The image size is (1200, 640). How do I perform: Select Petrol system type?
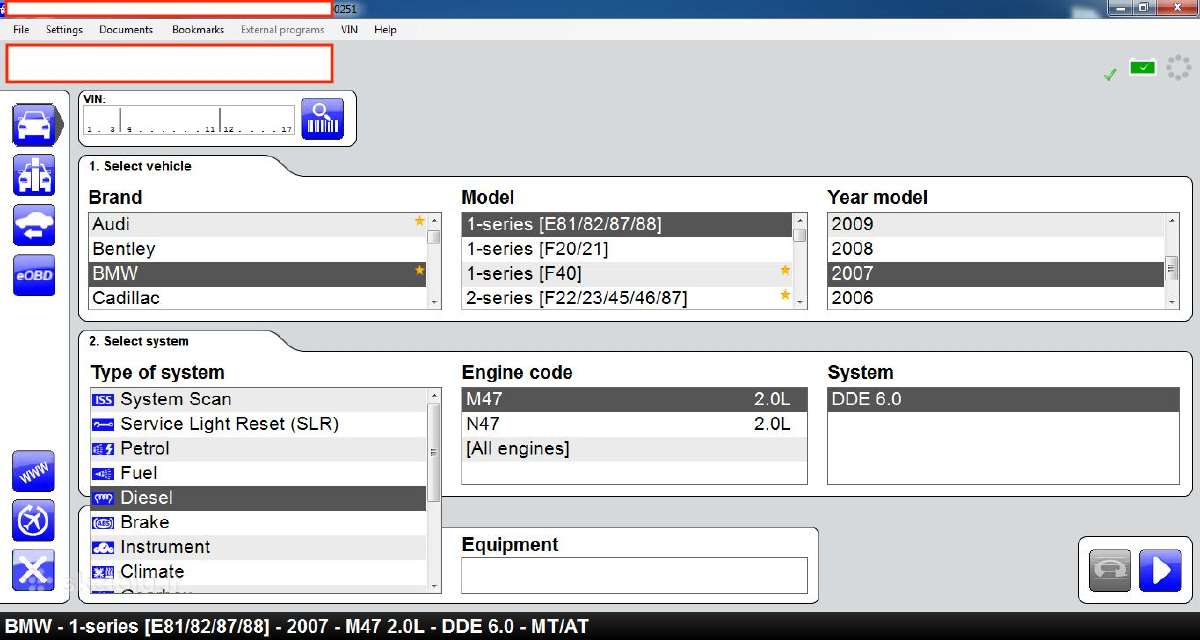(x=258, y=448)
